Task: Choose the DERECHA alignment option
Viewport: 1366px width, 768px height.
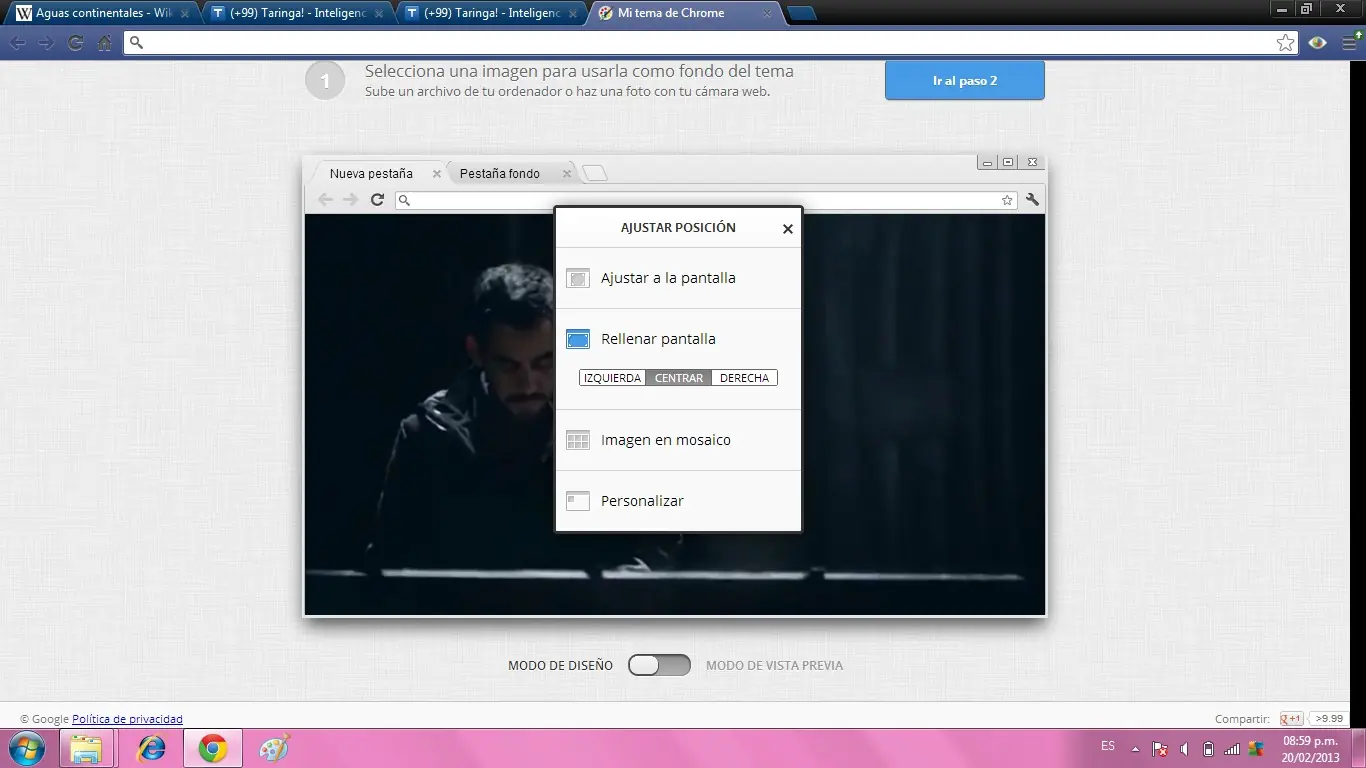Action: [744, 377]
